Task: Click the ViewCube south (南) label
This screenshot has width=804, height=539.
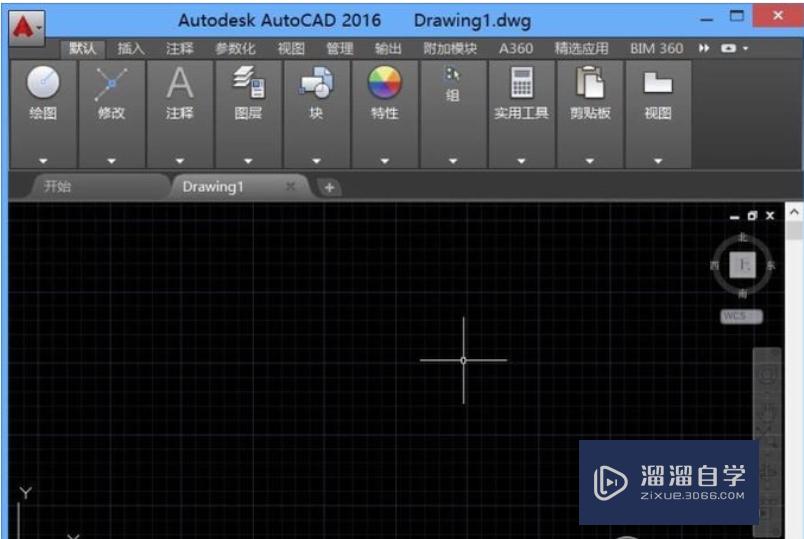Action: [x=743, y=293]
